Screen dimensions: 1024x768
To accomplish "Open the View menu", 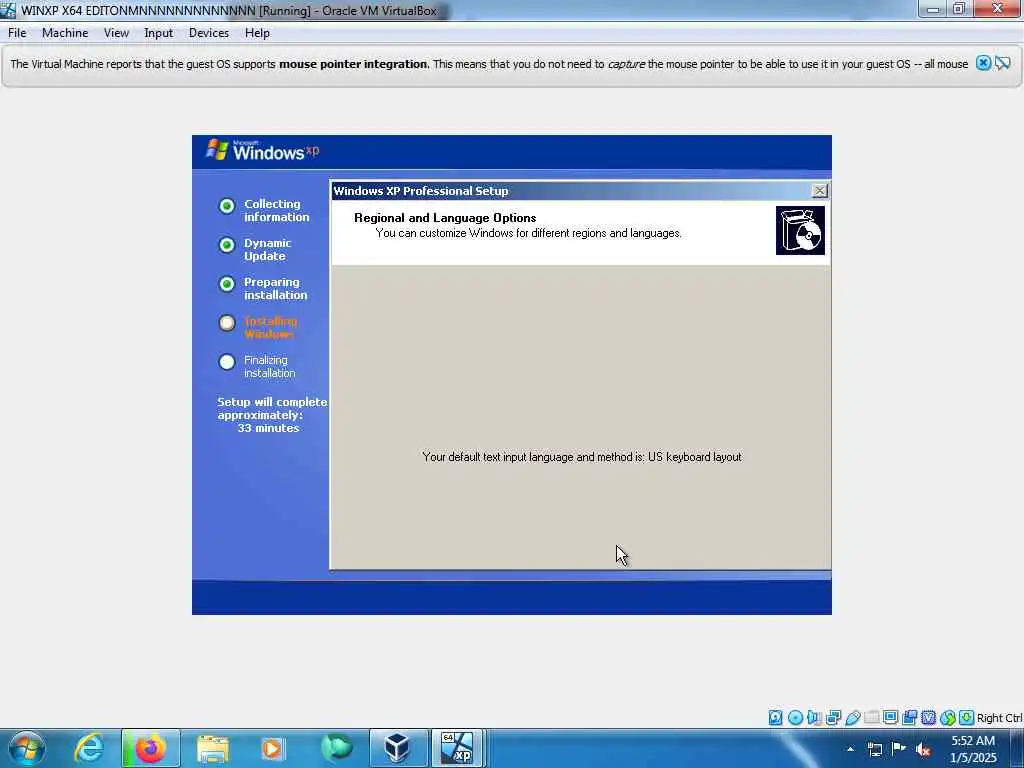I will pyautogui.click(x=116, y=33).
